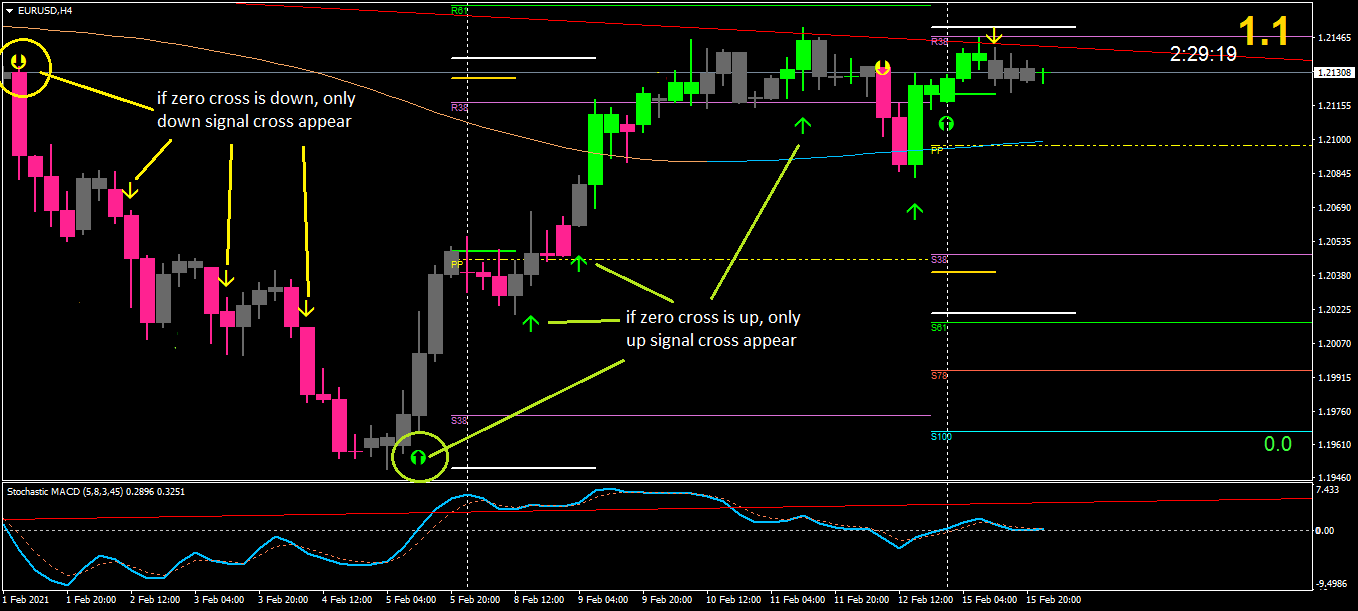Click the red S78 support level label

(x=939, y=375)
